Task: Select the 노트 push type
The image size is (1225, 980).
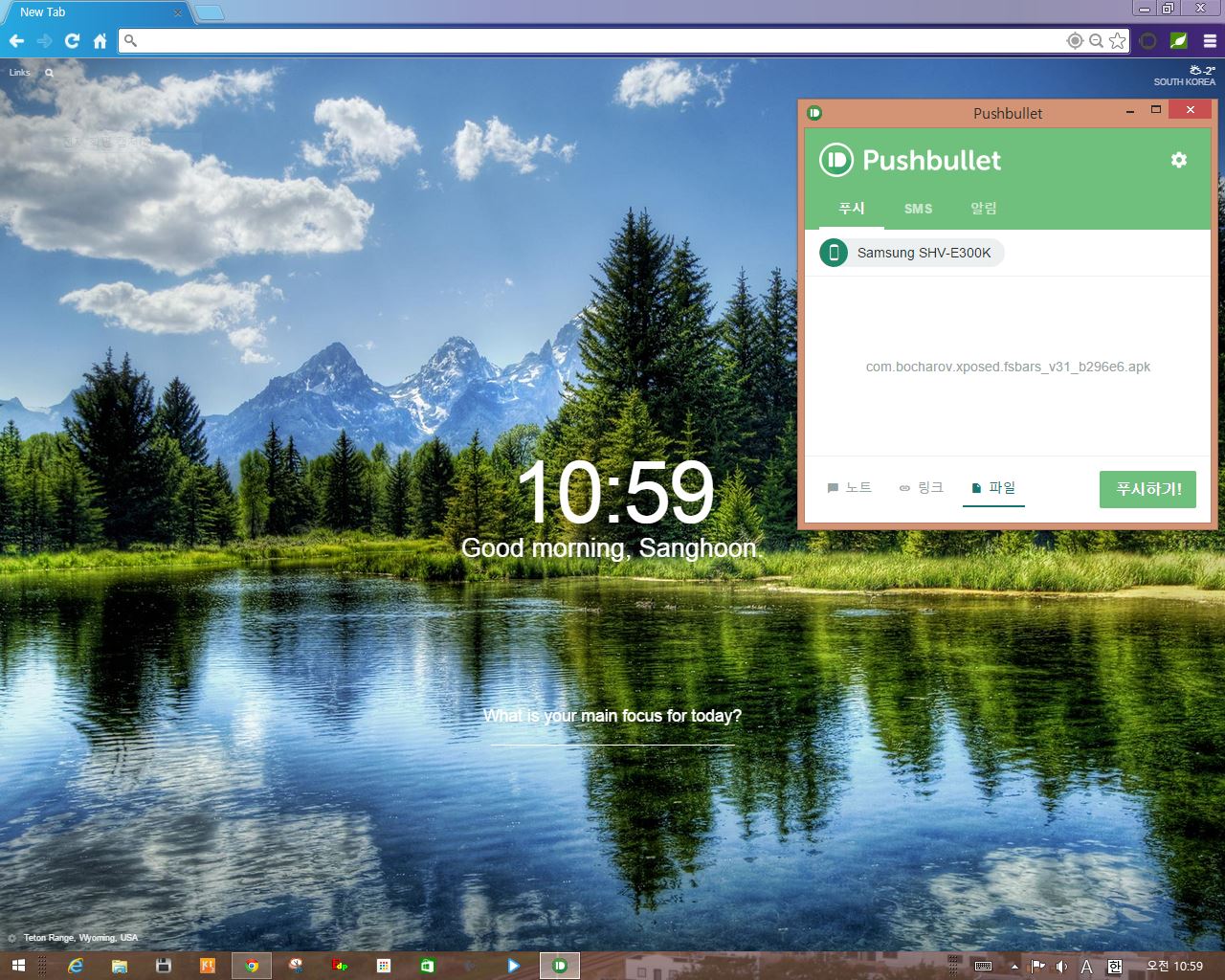Action: 849,488
